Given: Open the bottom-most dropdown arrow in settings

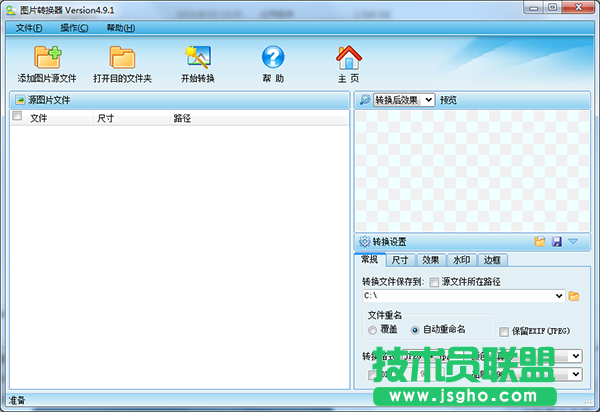Looking at the screenshot, I should click(x=576, y=374).
